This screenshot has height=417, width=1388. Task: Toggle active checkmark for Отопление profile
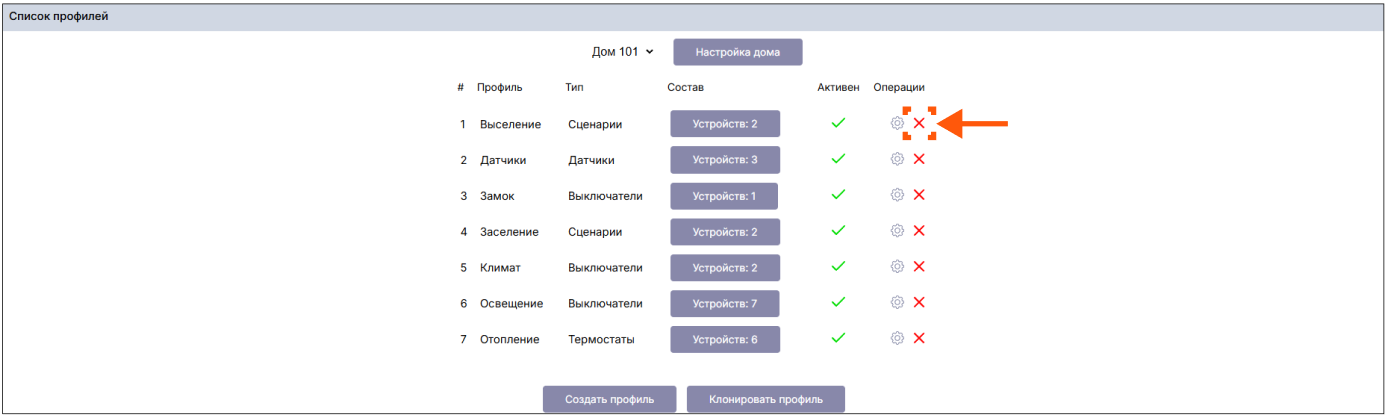pos(838,338)
